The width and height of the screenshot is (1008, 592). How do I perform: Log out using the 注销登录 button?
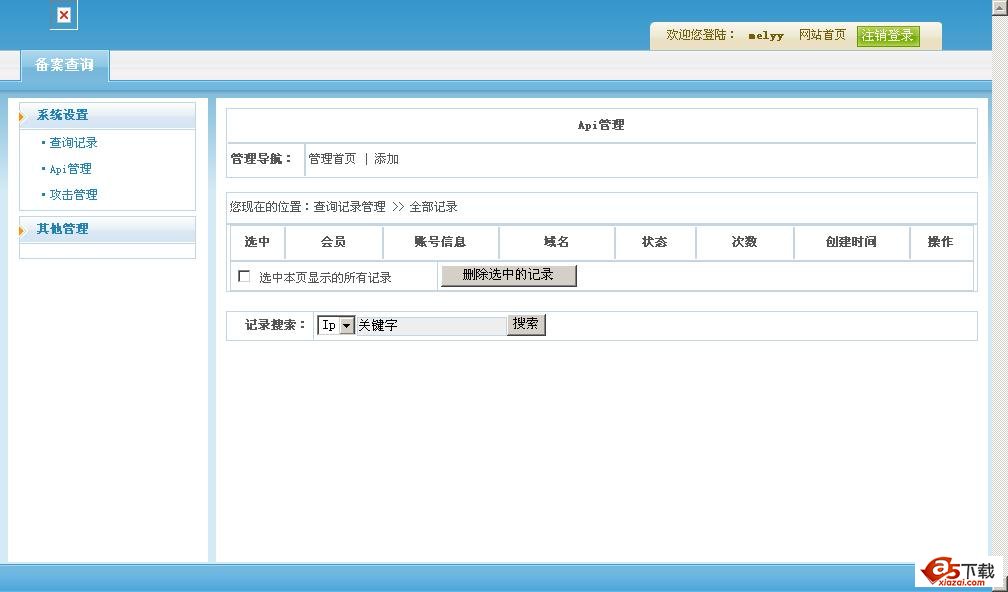[888, 36]
